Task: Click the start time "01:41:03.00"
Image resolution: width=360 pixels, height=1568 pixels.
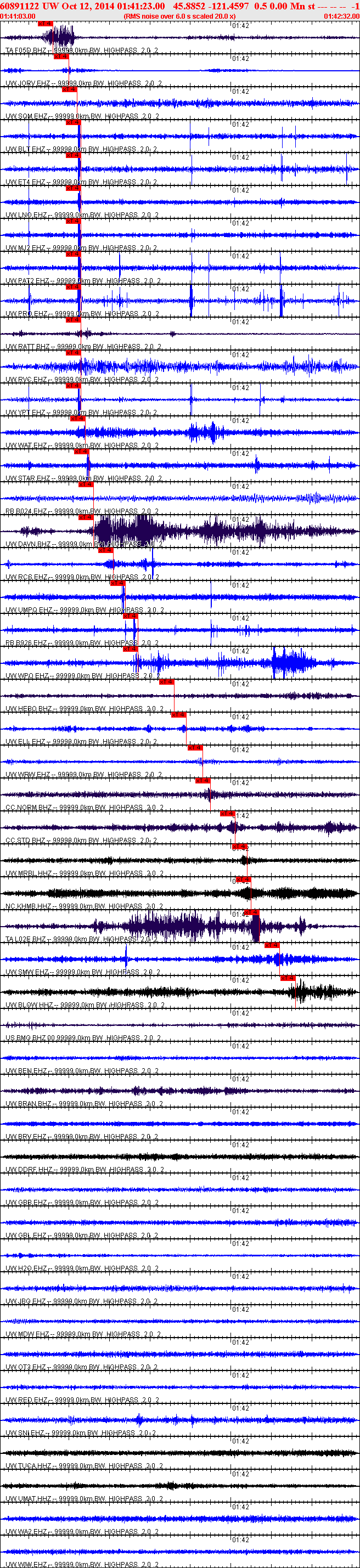Action: (18, 16)
